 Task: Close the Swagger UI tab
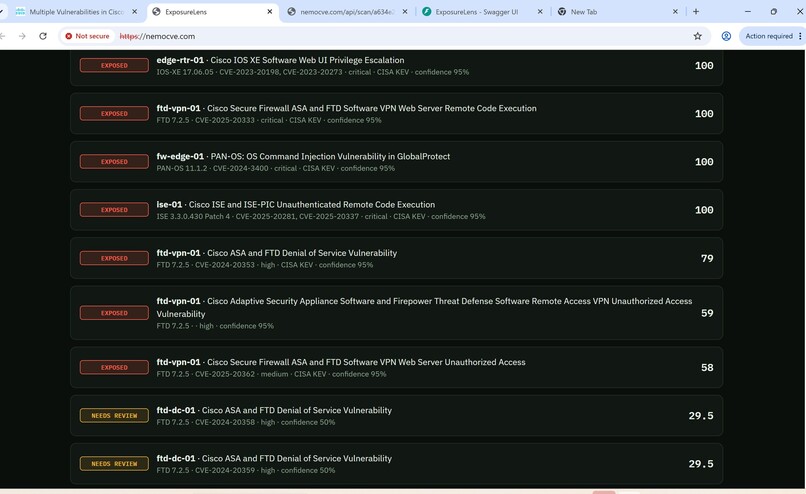(x=540, y=12)
